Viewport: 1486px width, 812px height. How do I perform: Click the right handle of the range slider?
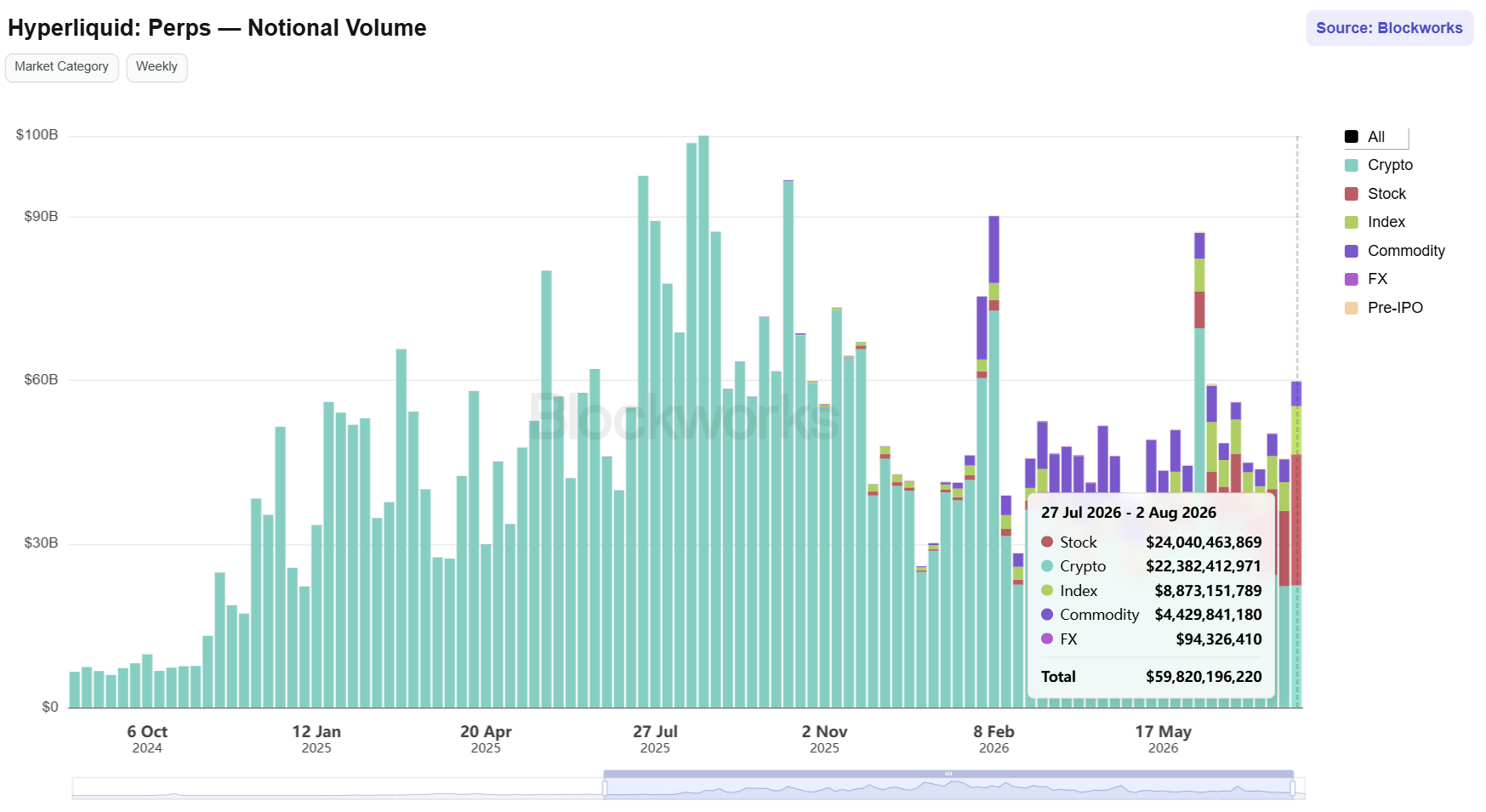tap(1293, 789)
